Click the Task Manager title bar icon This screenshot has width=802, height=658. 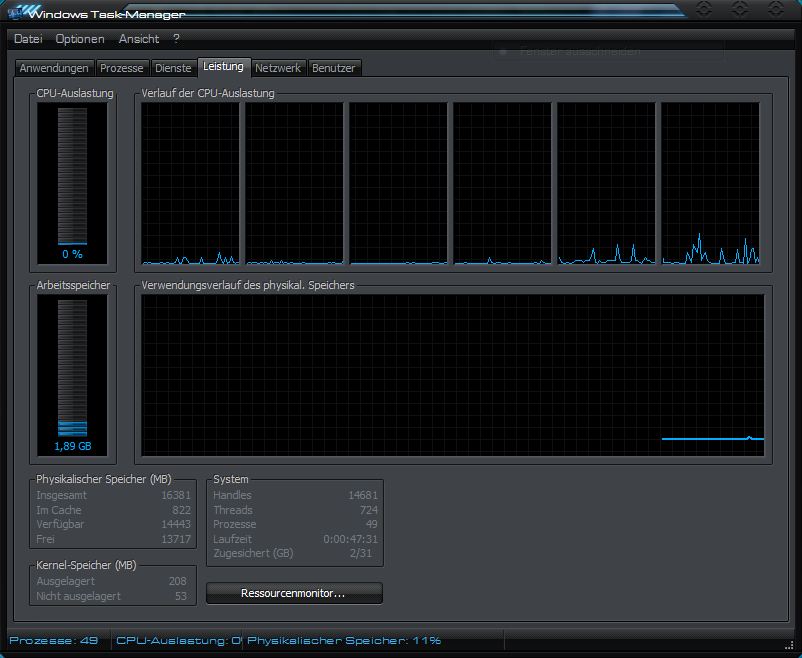15,12
